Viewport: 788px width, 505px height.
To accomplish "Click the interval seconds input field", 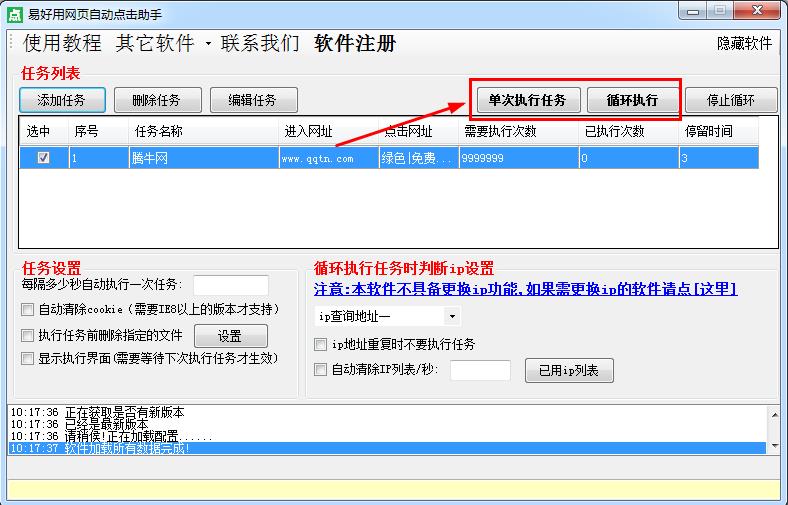I will [x=231, y=285].
